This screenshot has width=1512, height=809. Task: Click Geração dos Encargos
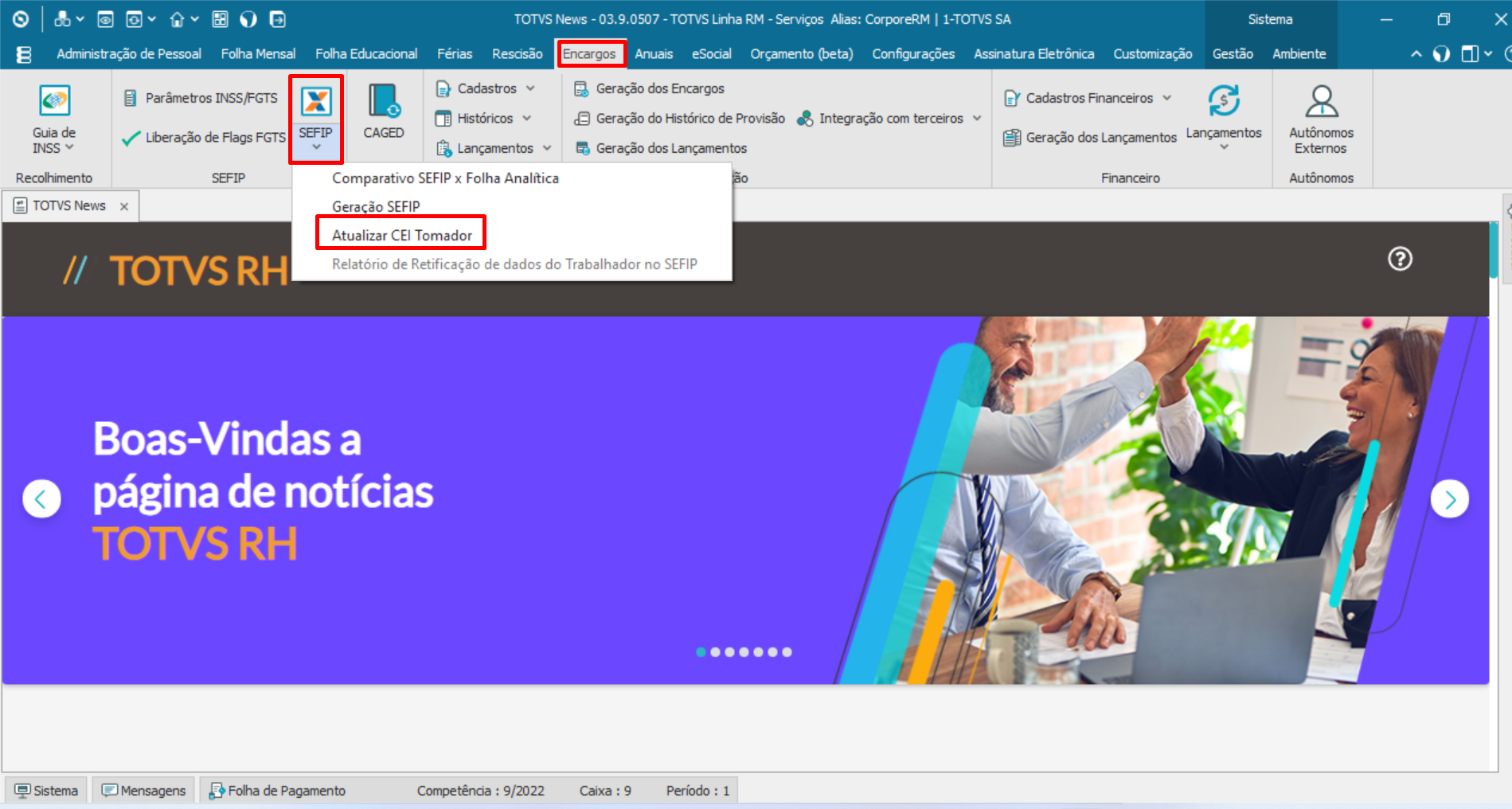click(650, 88)
